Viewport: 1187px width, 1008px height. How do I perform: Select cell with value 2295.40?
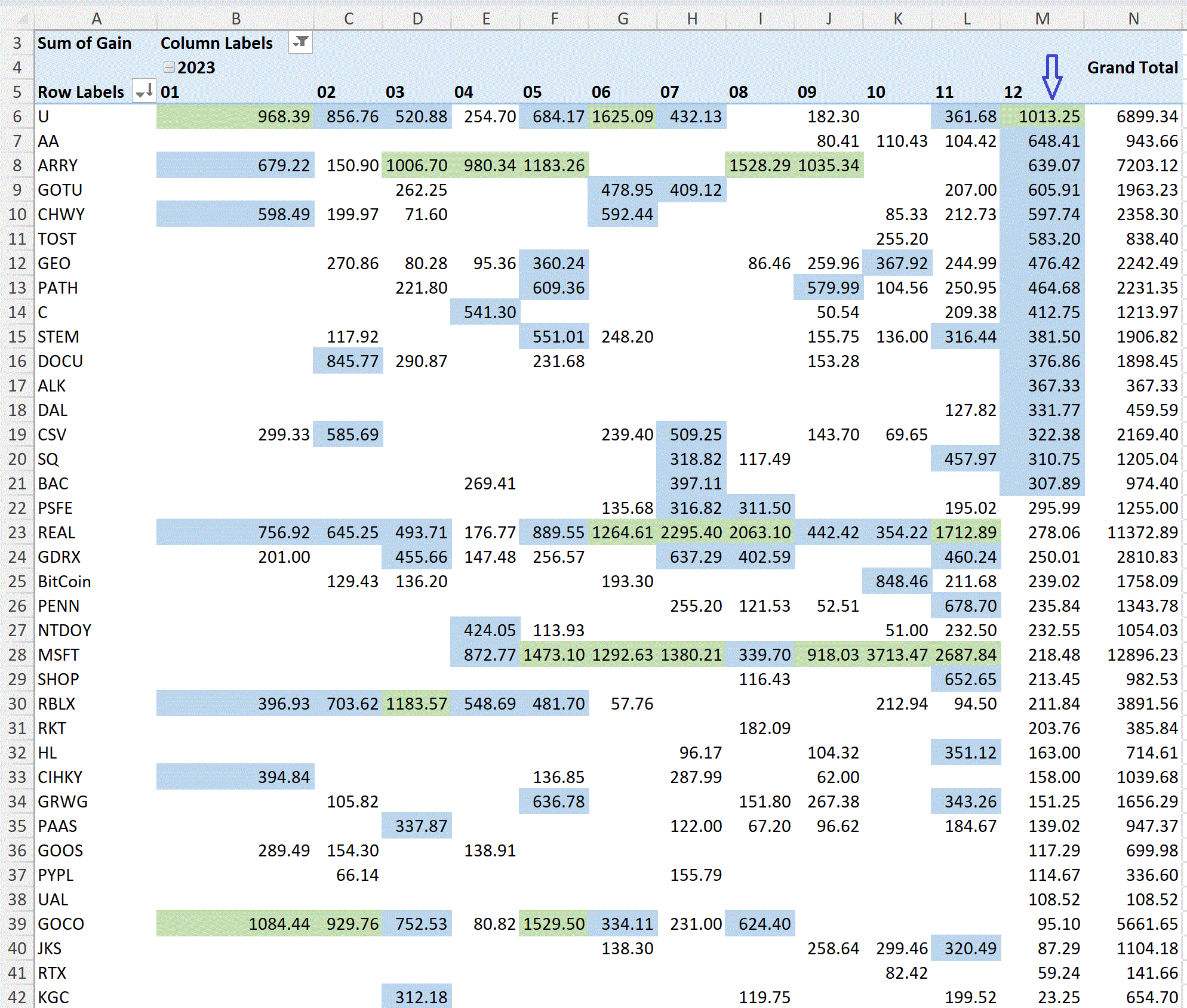pyautogui.click(x=691, y=532)
